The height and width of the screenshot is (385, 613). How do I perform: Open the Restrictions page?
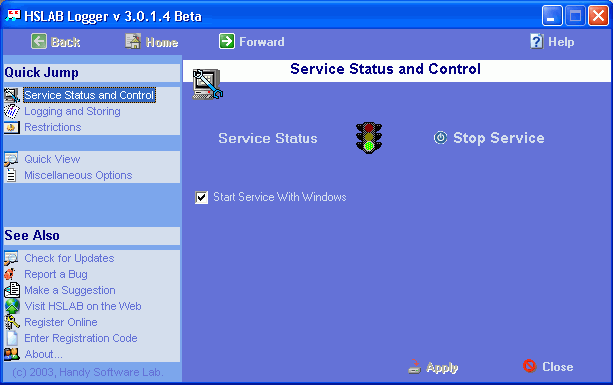[x=53, y=127]
